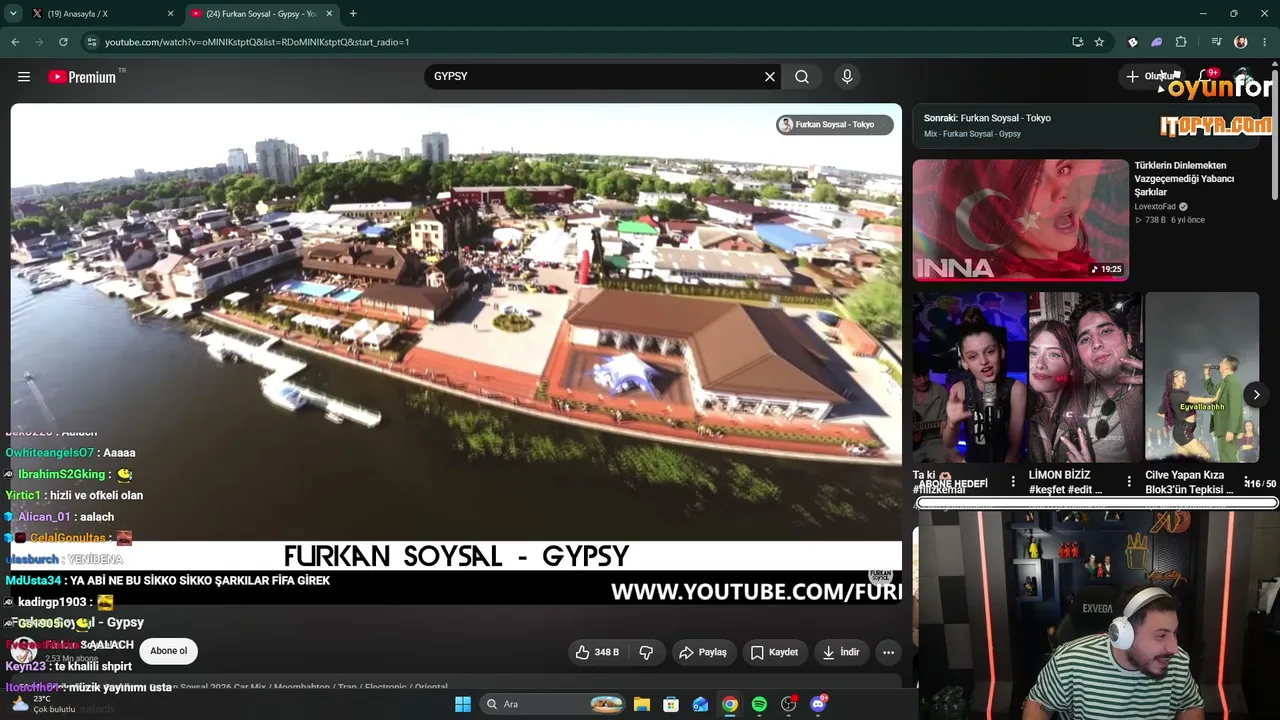Launch Microsoft Store from taskbar
1280x720 pixels.
click(671, 704)
